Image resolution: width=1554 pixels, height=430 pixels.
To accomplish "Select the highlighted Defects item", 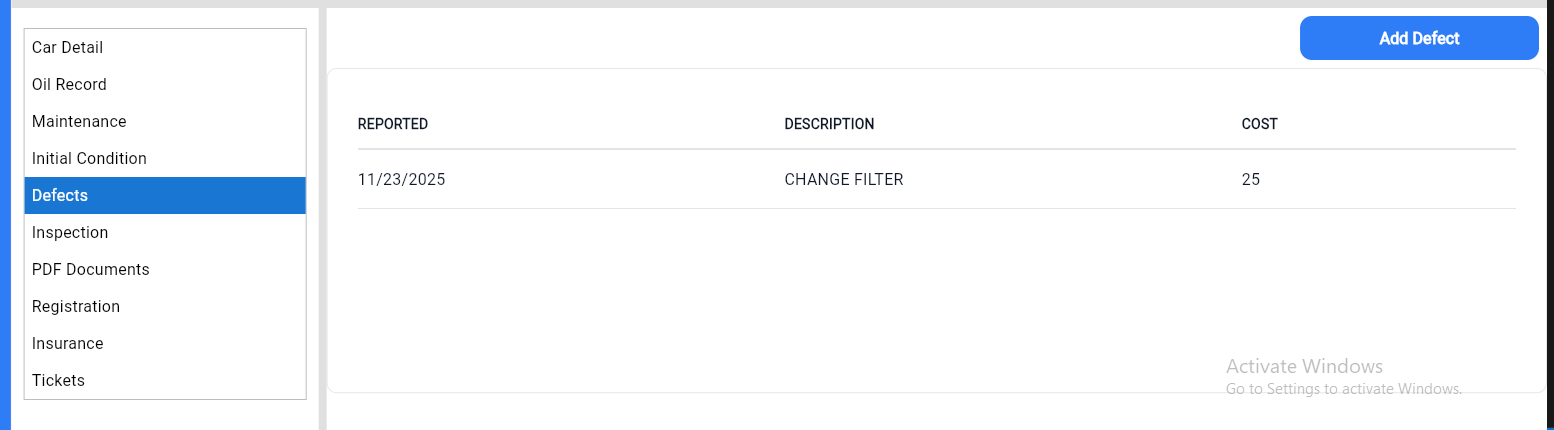I will click(60, 196).
